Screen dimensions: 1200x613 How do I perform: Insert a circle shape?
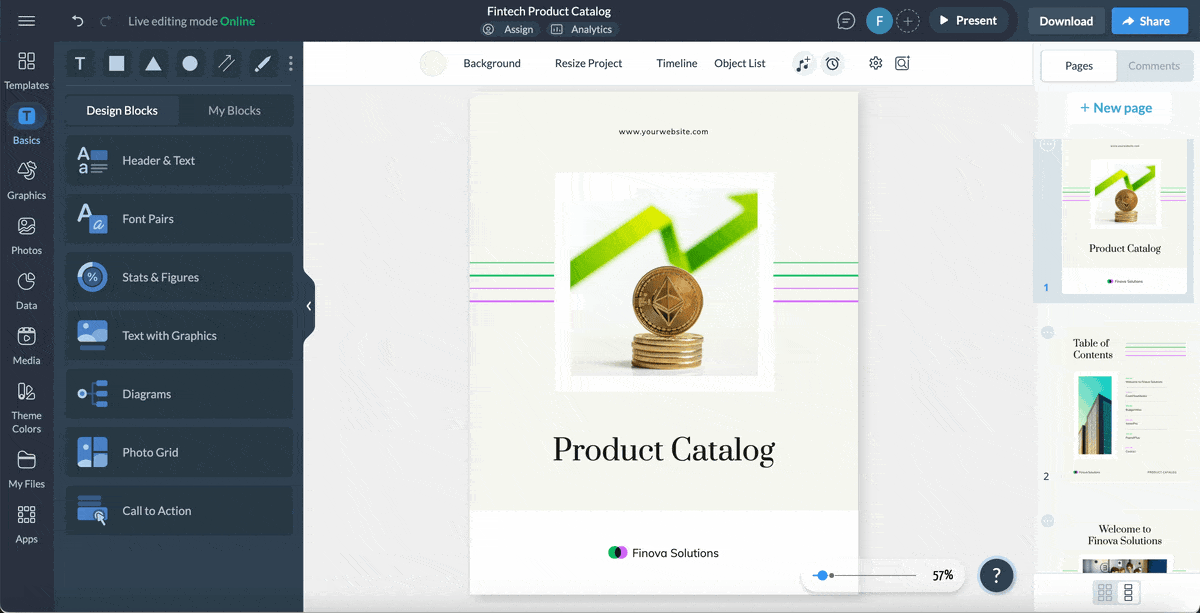point(189,63)
